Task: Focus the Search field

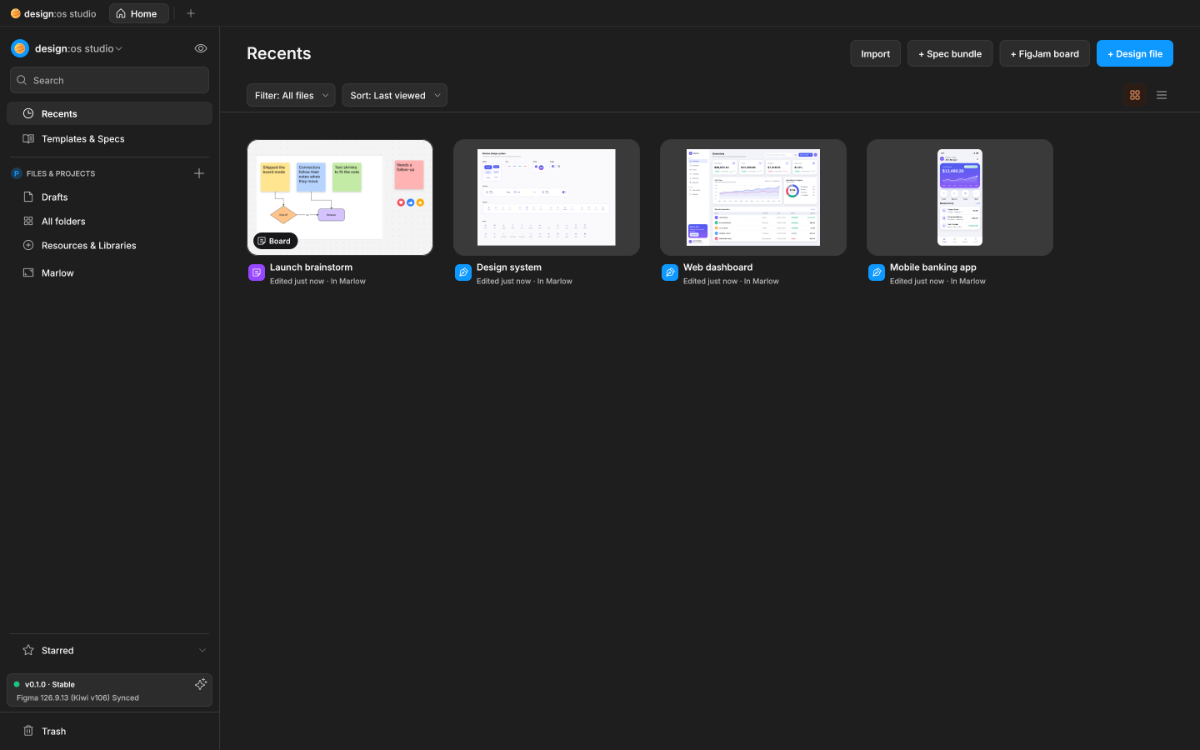Action: pyautogui.click(x=109, y=80)
